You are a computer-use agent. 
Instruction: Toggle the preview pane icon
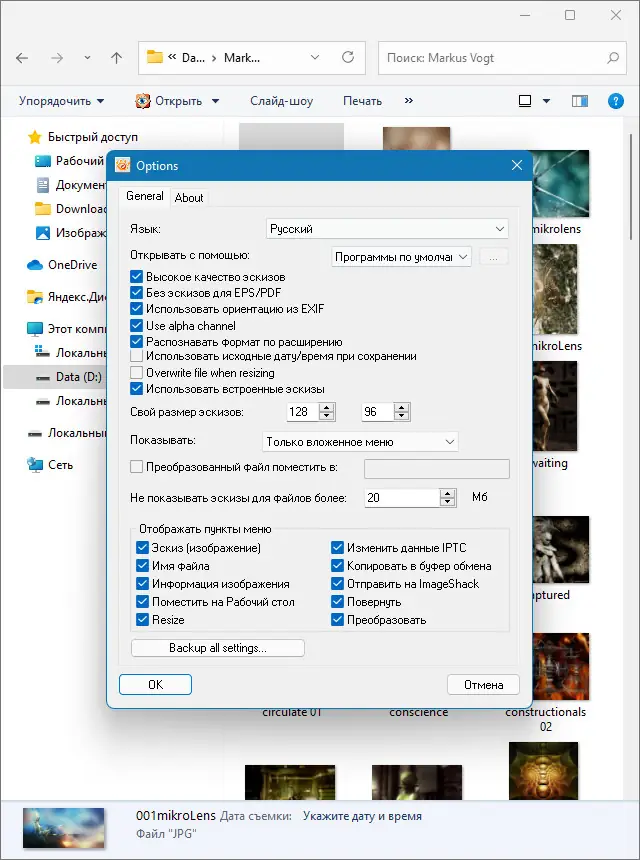point(580,101)
